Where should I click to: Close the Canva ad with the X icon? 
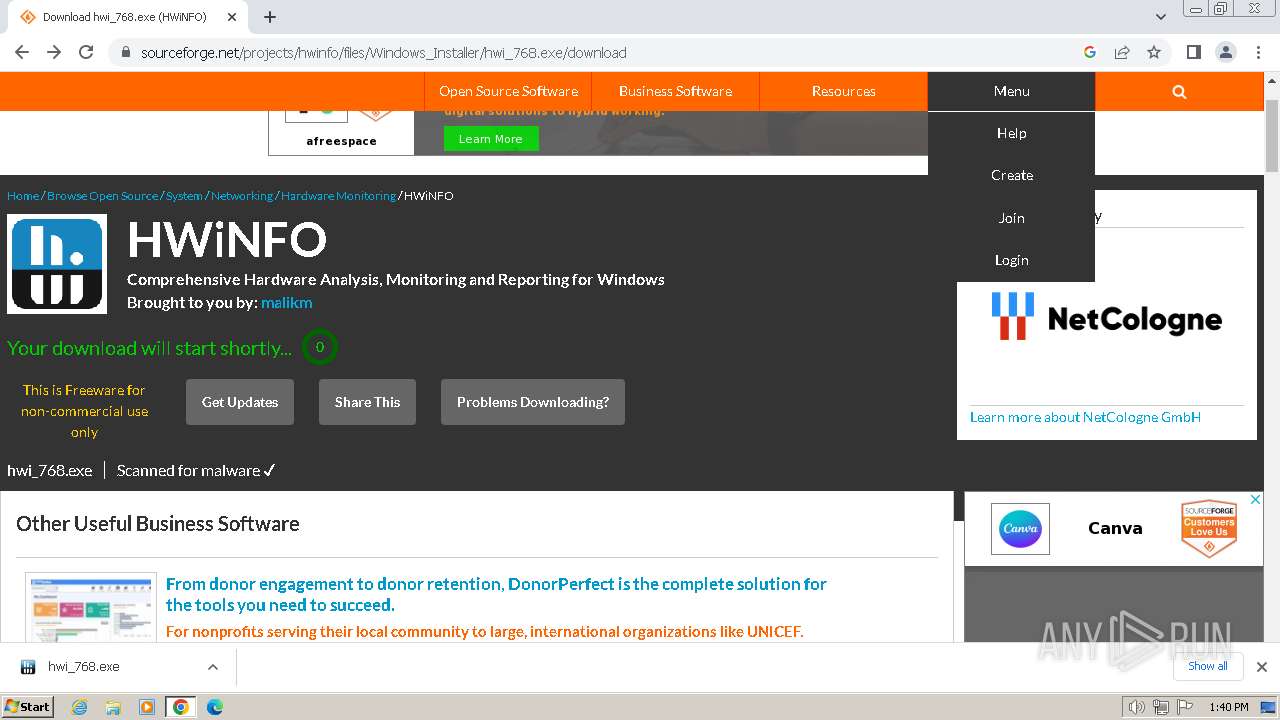[x=1256, y=499]
